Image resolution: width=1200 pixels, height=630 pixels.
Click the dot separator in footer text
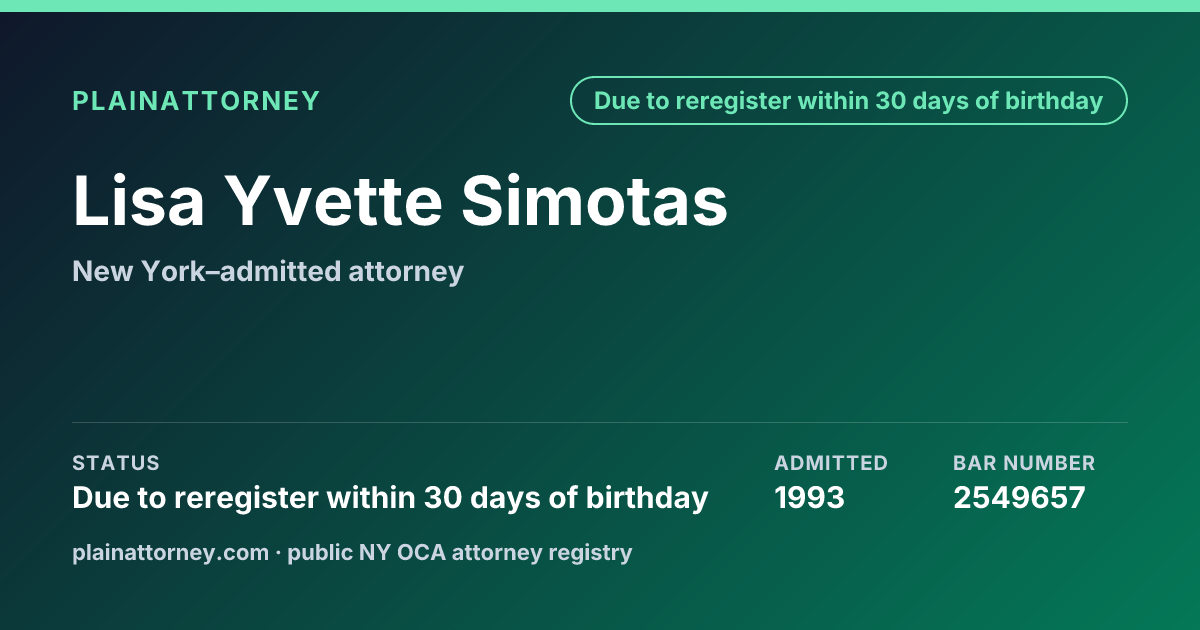pyautogui.click(x=279, y=552)
